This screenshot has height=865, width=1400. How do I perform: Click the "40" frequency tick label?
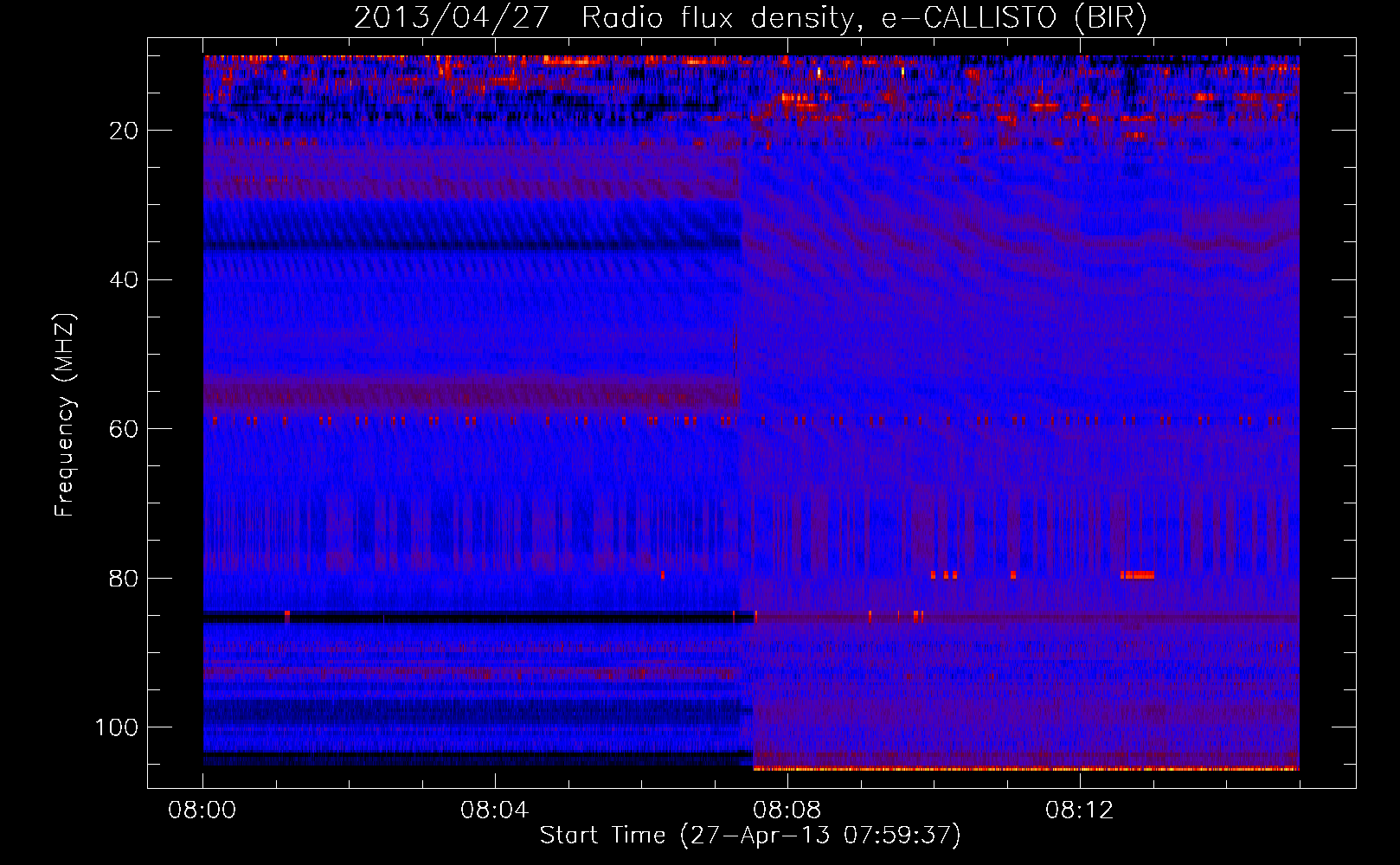[x=125, y=280]
